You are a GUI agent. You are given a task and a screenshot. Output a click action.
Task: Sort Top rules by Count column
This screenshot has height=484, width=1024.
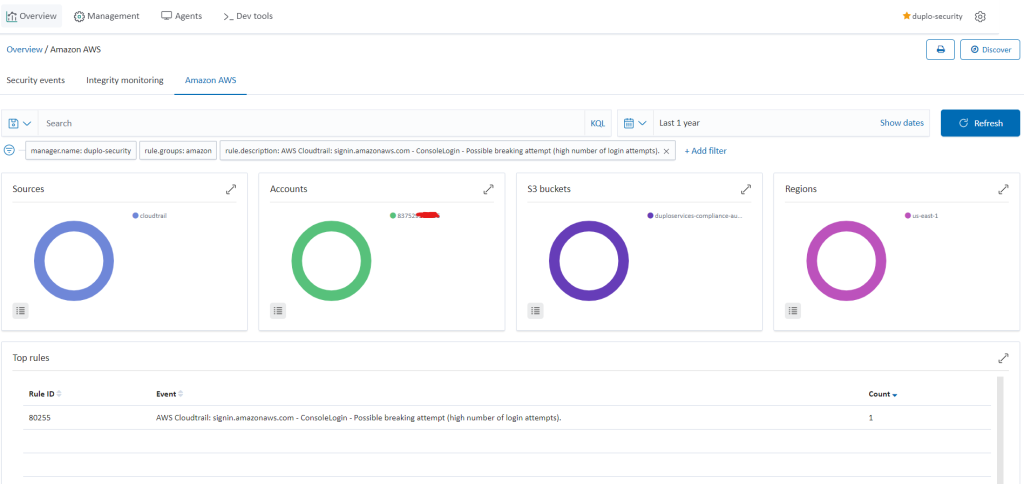(x=882, y=395)
